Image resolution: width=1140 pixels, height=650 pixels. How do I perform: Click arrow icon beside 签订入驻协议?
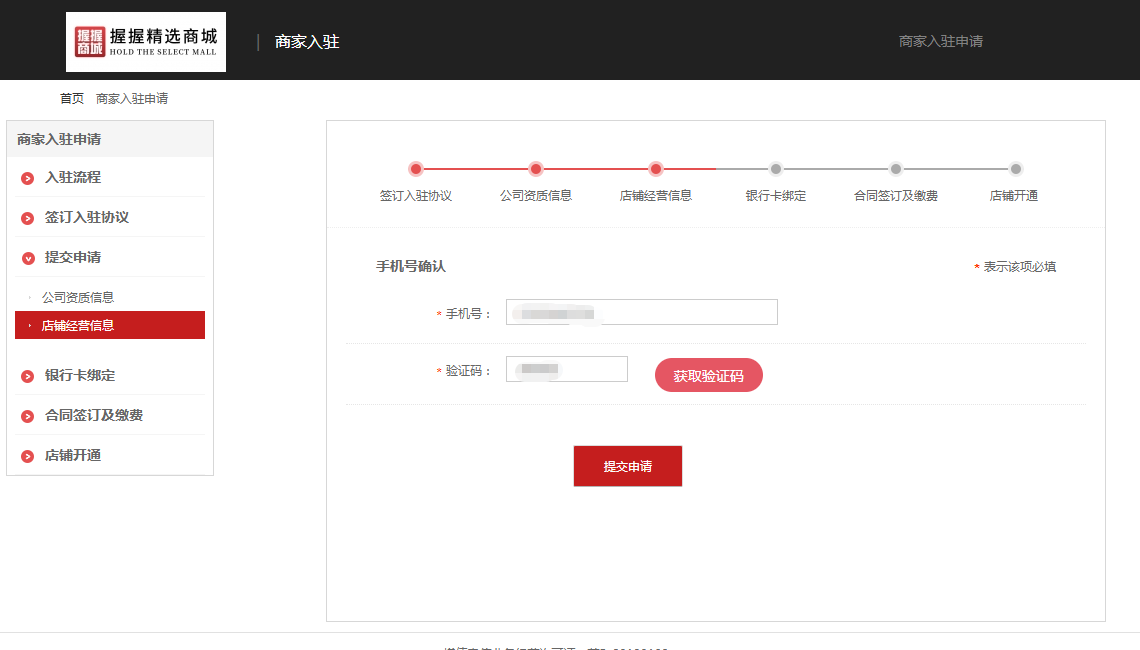[28, 218]
